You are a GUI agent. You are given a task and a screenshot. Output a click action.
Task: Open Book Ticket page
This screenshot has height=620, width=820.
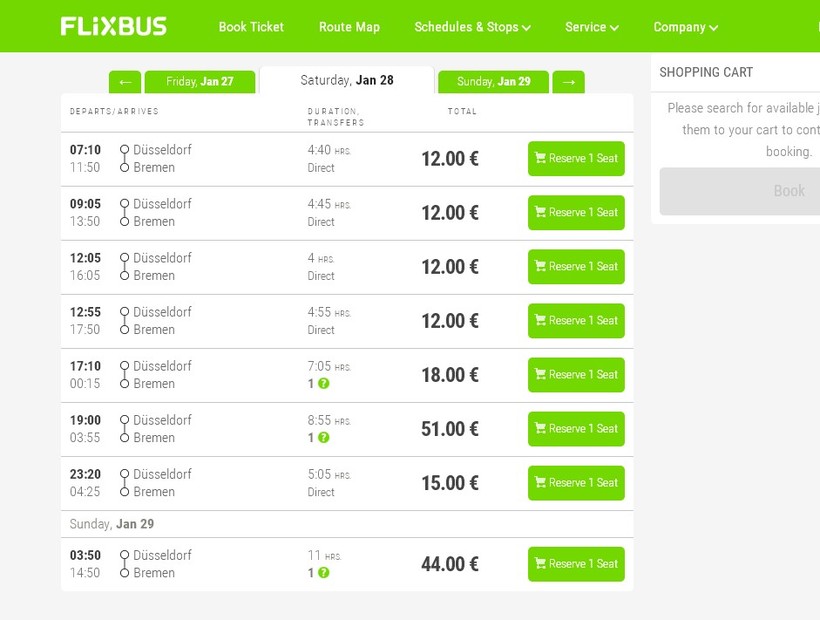point(251,27)
